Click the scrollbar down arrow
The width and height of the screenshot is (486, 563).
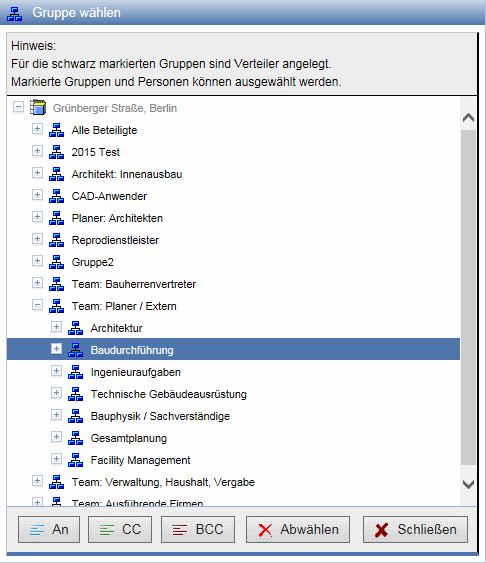[x=468, y=484]
